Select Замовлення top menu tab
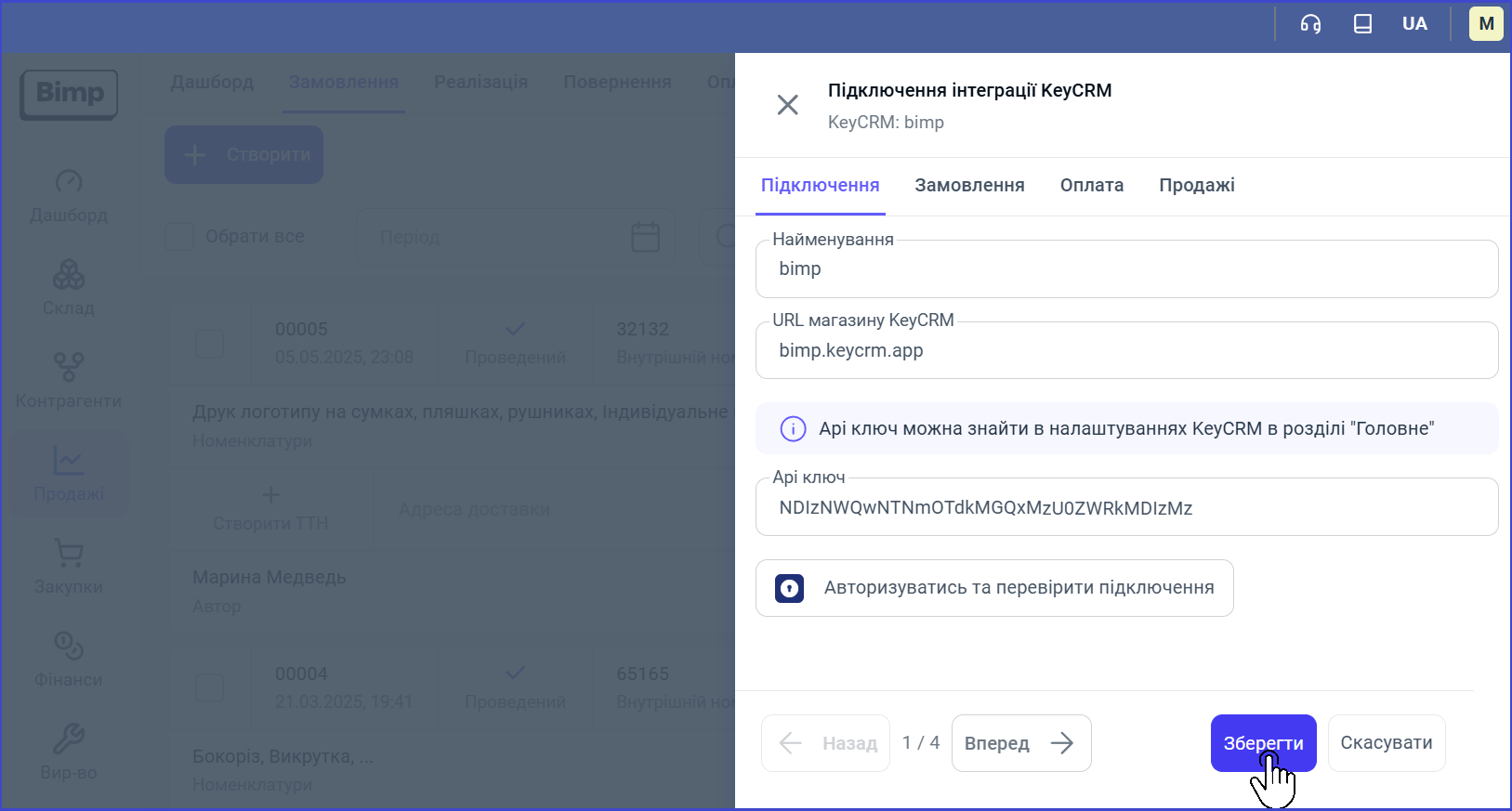 pos(344,82)
